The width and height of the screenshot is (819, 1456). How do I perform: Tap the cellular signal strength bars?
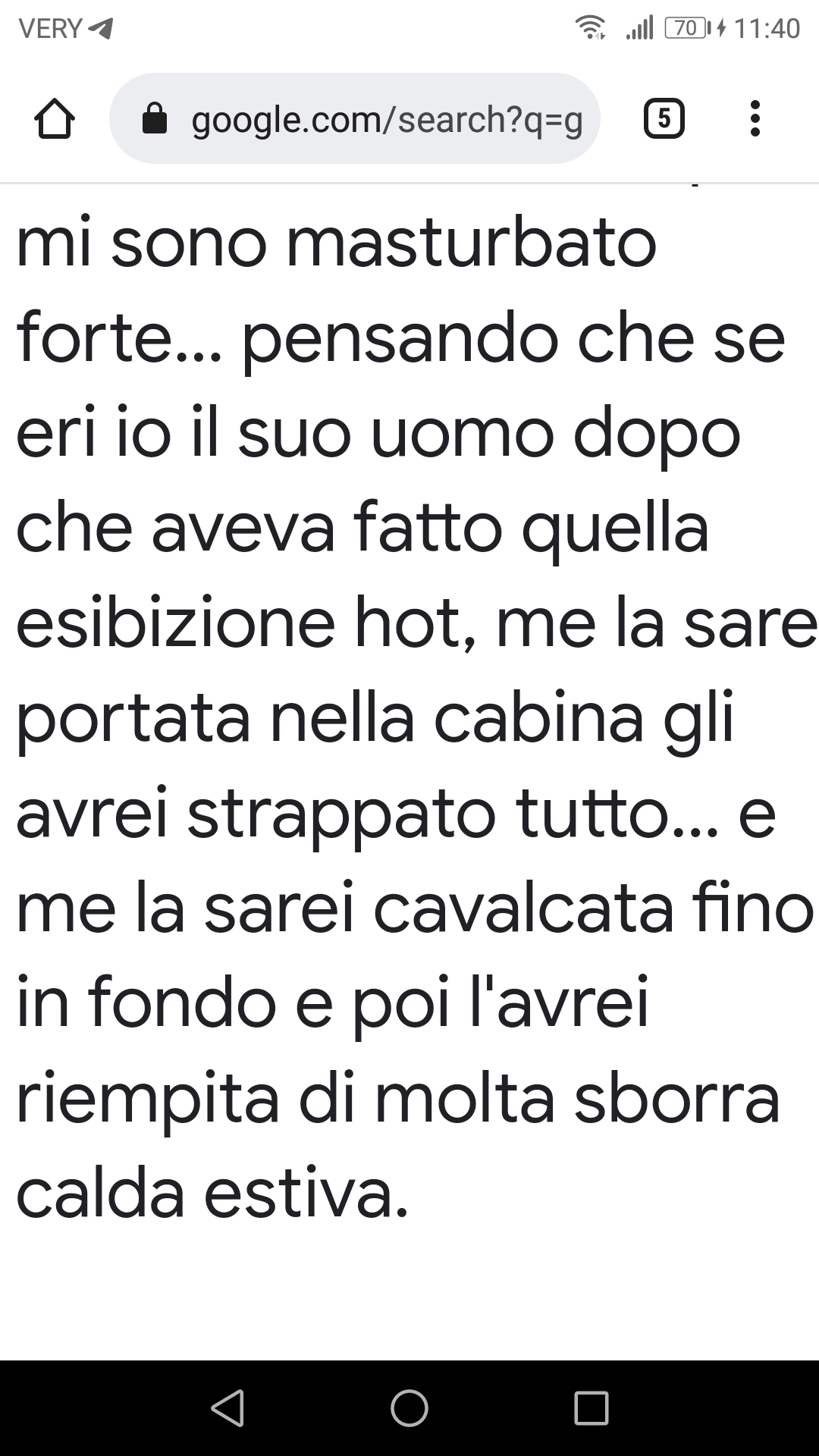tap(639, 29)
